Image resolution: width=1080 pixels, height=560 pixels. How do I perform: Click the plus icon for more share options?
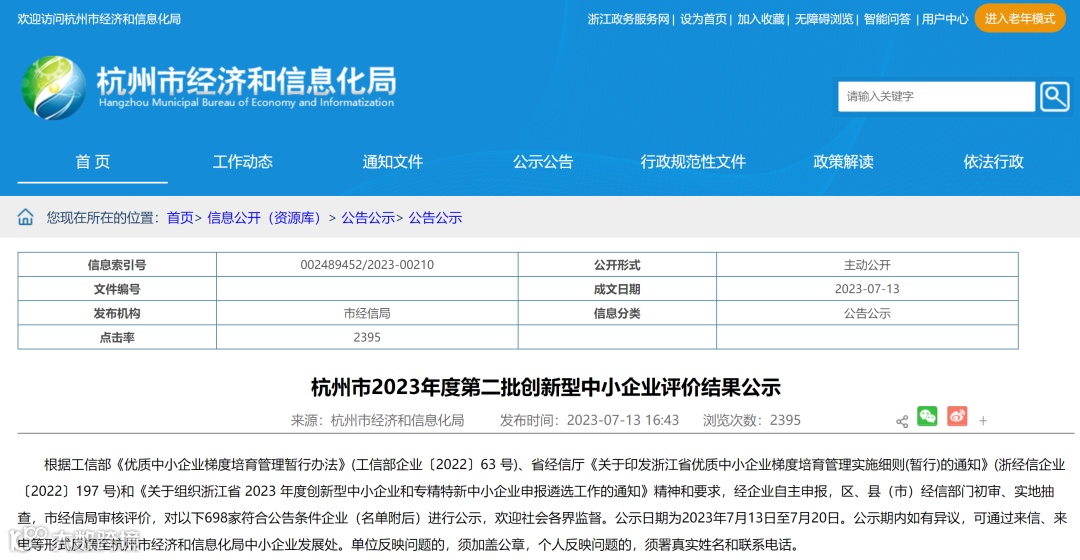983,421
